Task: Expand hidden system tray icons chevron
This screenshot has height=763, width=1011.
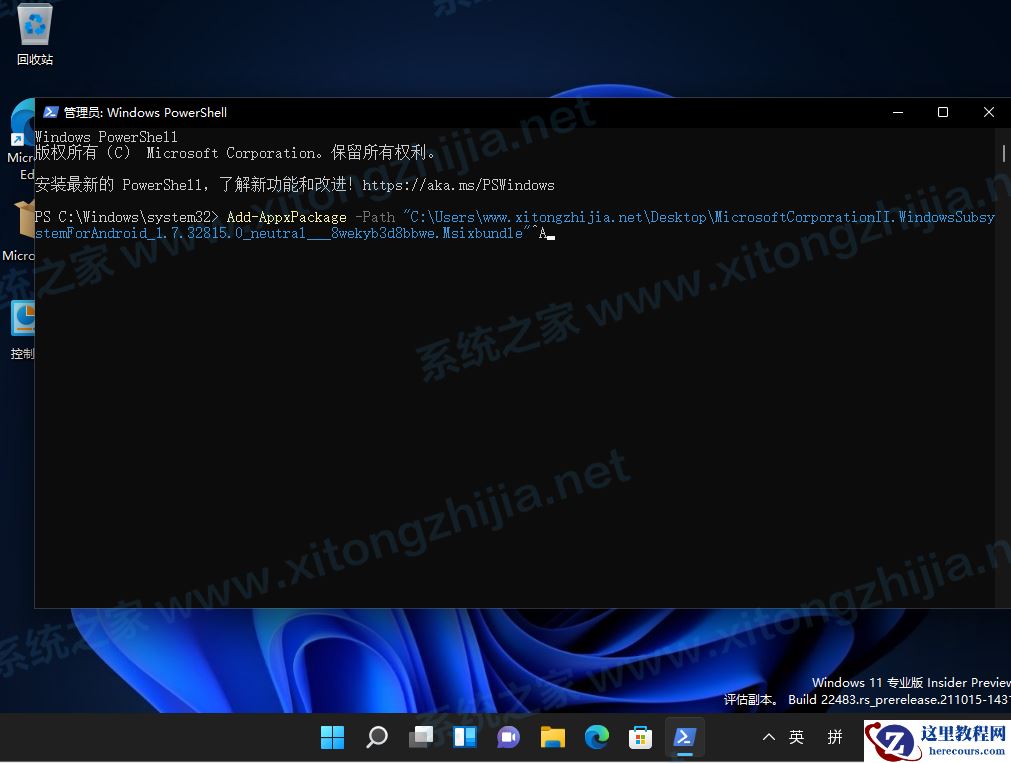Action: click(769, 737)
